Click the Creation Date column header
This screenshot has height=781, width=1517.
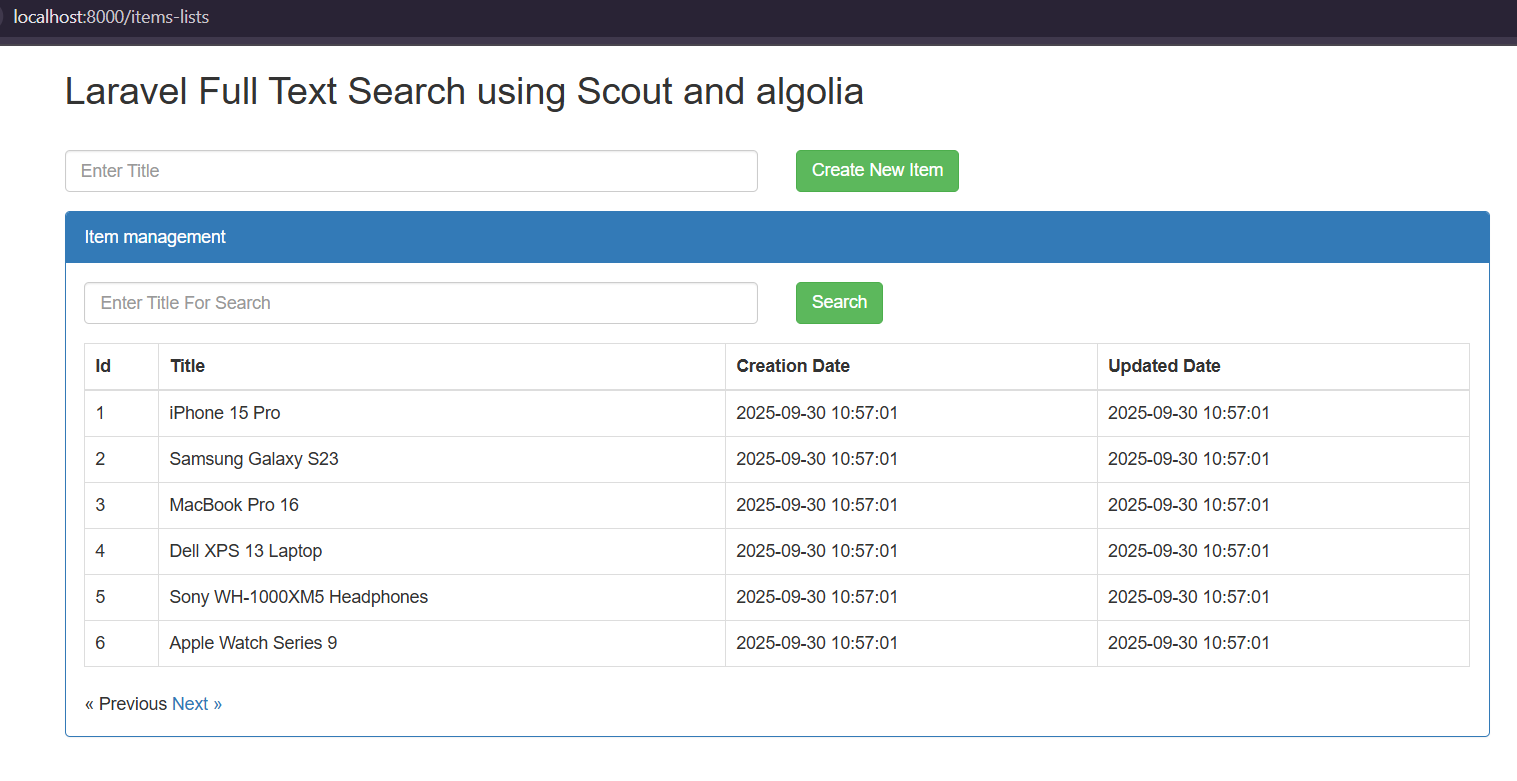point(793,366)
